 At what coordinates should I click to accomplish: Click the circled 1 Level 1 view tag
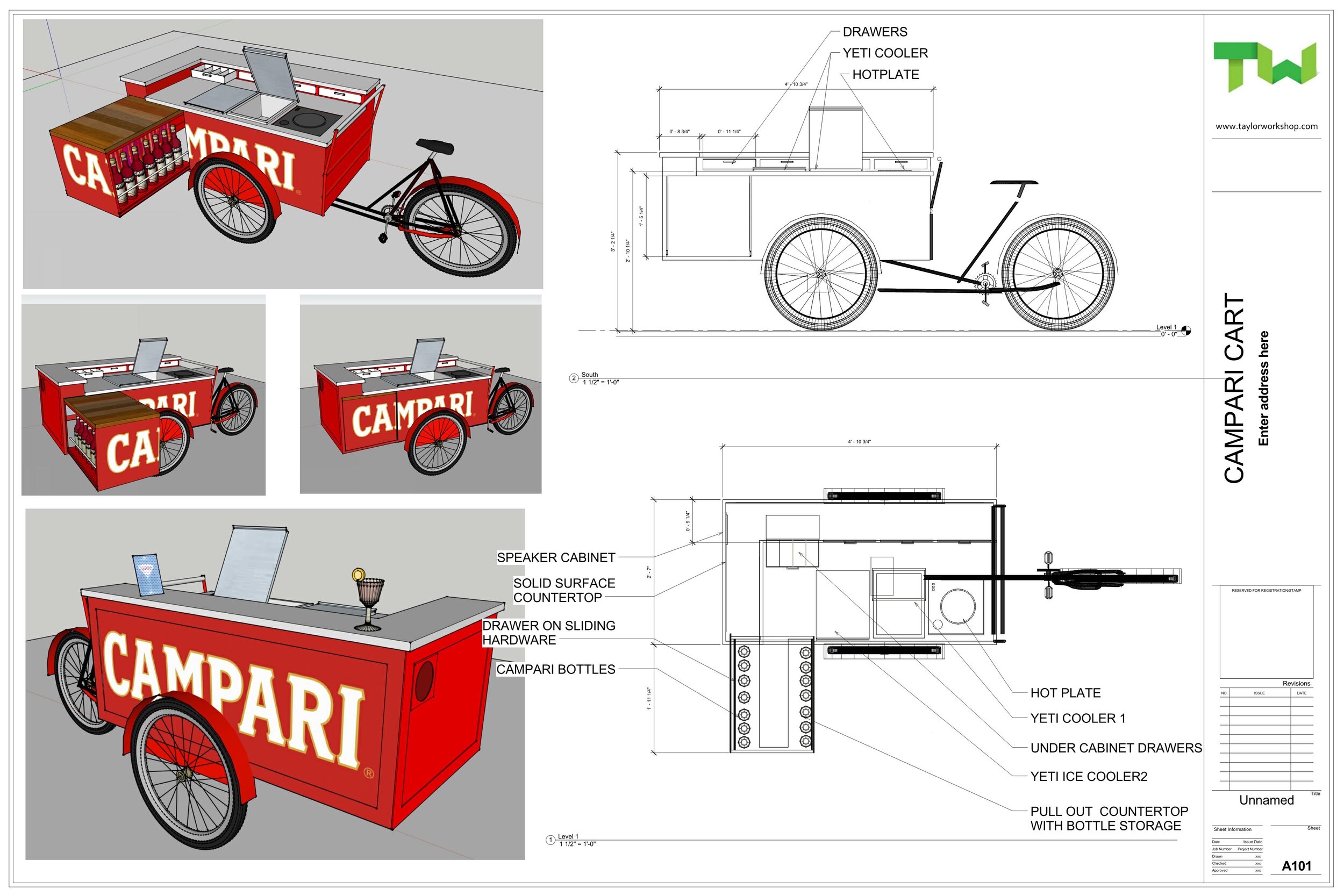pyautogui.click(x=551, y=840)
